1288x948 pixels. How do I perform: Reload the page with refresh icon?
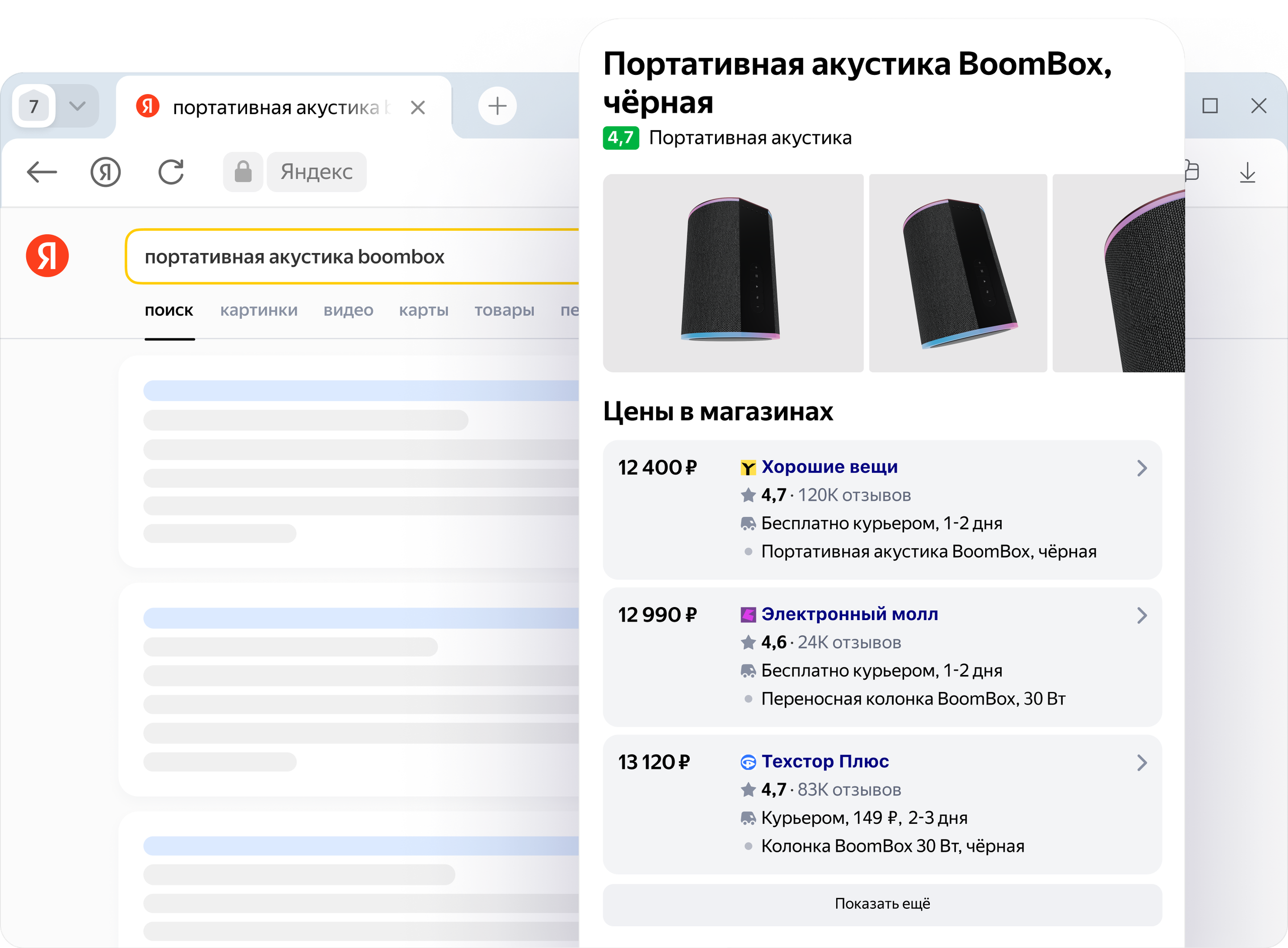click(171, 171)
